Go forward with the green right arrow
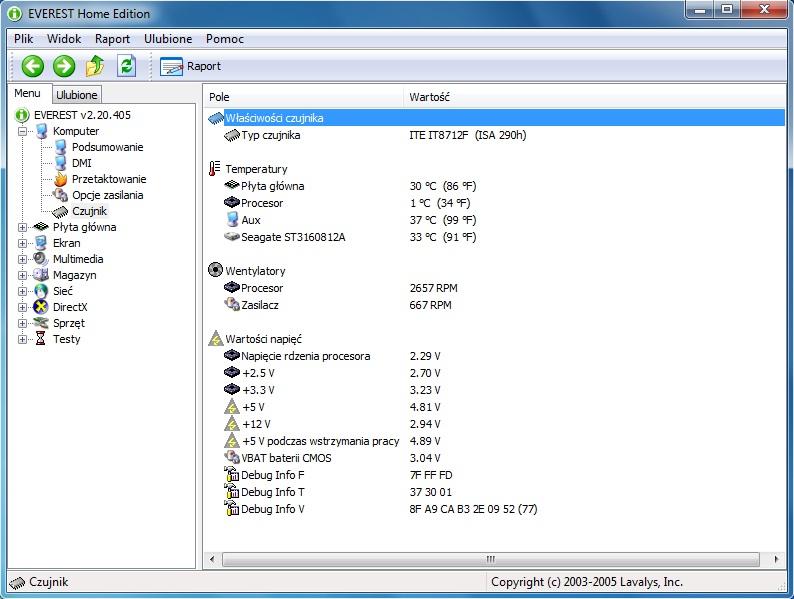 64,66
